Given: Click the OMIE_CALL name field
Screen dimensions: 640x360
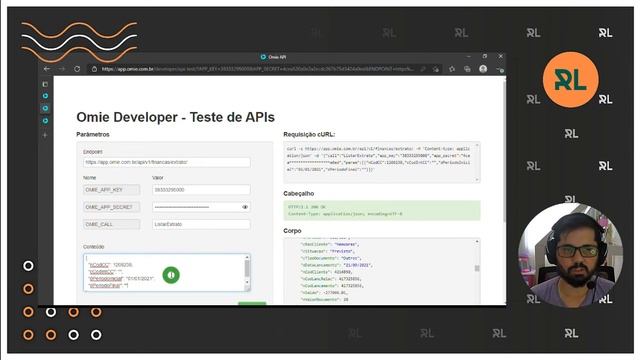Looking at the screenshot, I should [x=111, y=224].
